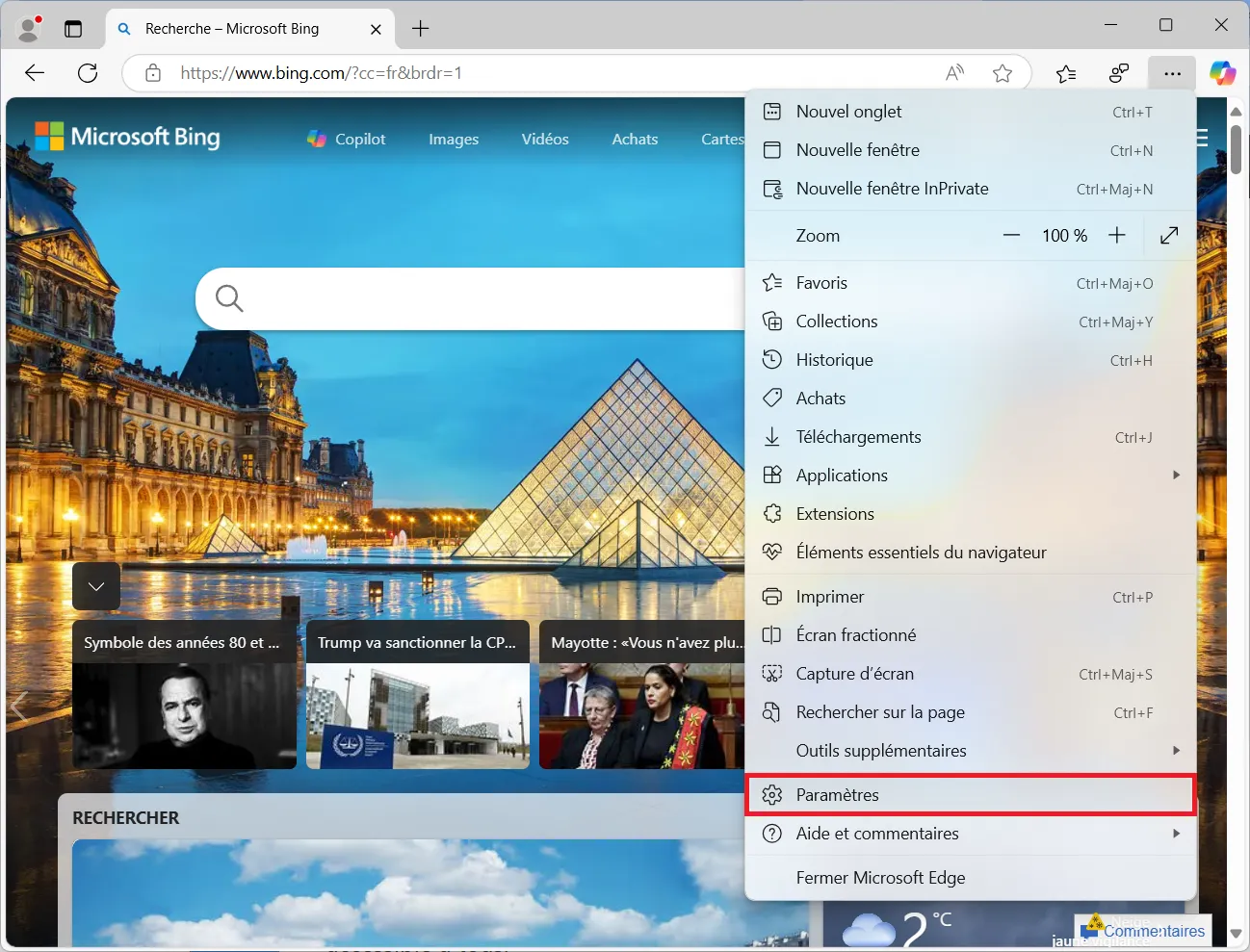Open Symbole des années 80 news card

pyautogui.click(x=184, y=695)
